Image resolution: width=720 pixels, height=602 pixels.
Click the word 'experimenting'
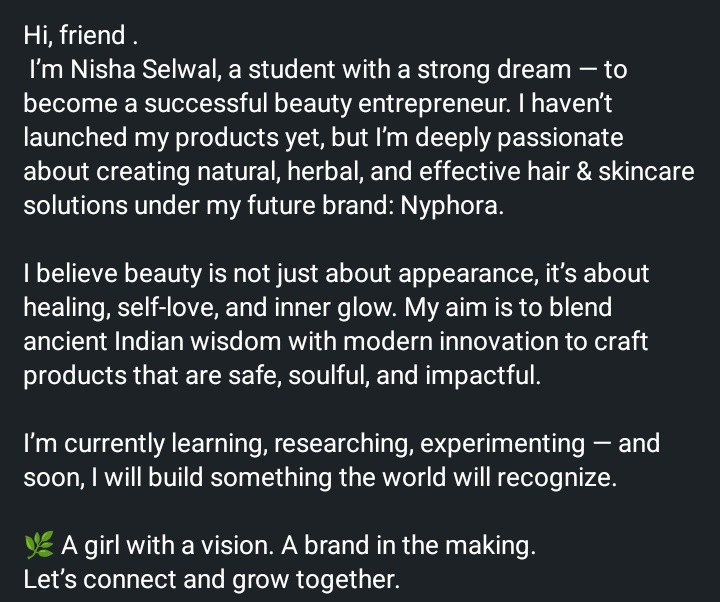point(502,444)
